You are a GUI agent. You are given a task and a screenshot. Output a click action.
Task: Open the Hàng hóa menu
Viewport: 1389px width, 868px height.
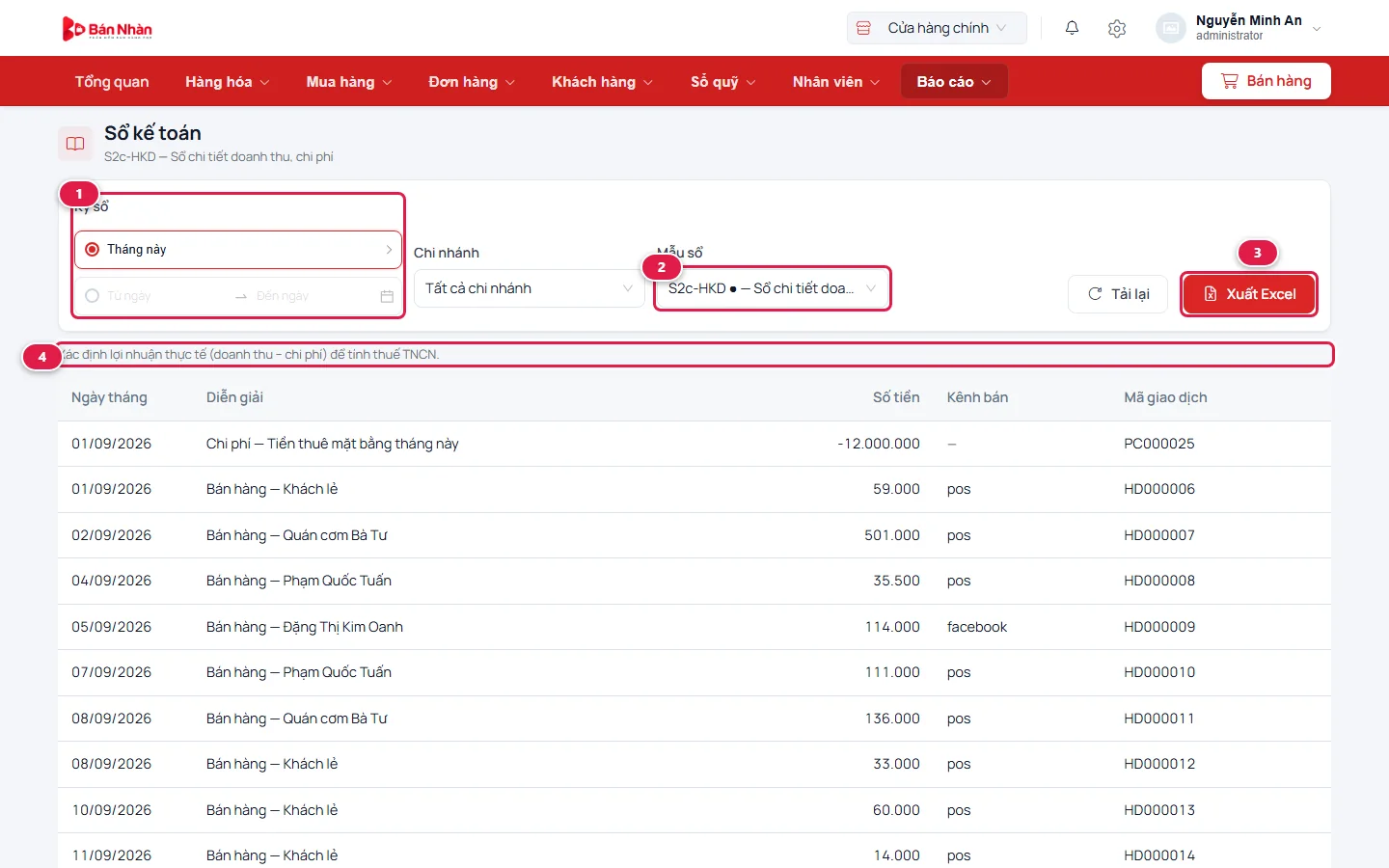(x=228, y=82)
